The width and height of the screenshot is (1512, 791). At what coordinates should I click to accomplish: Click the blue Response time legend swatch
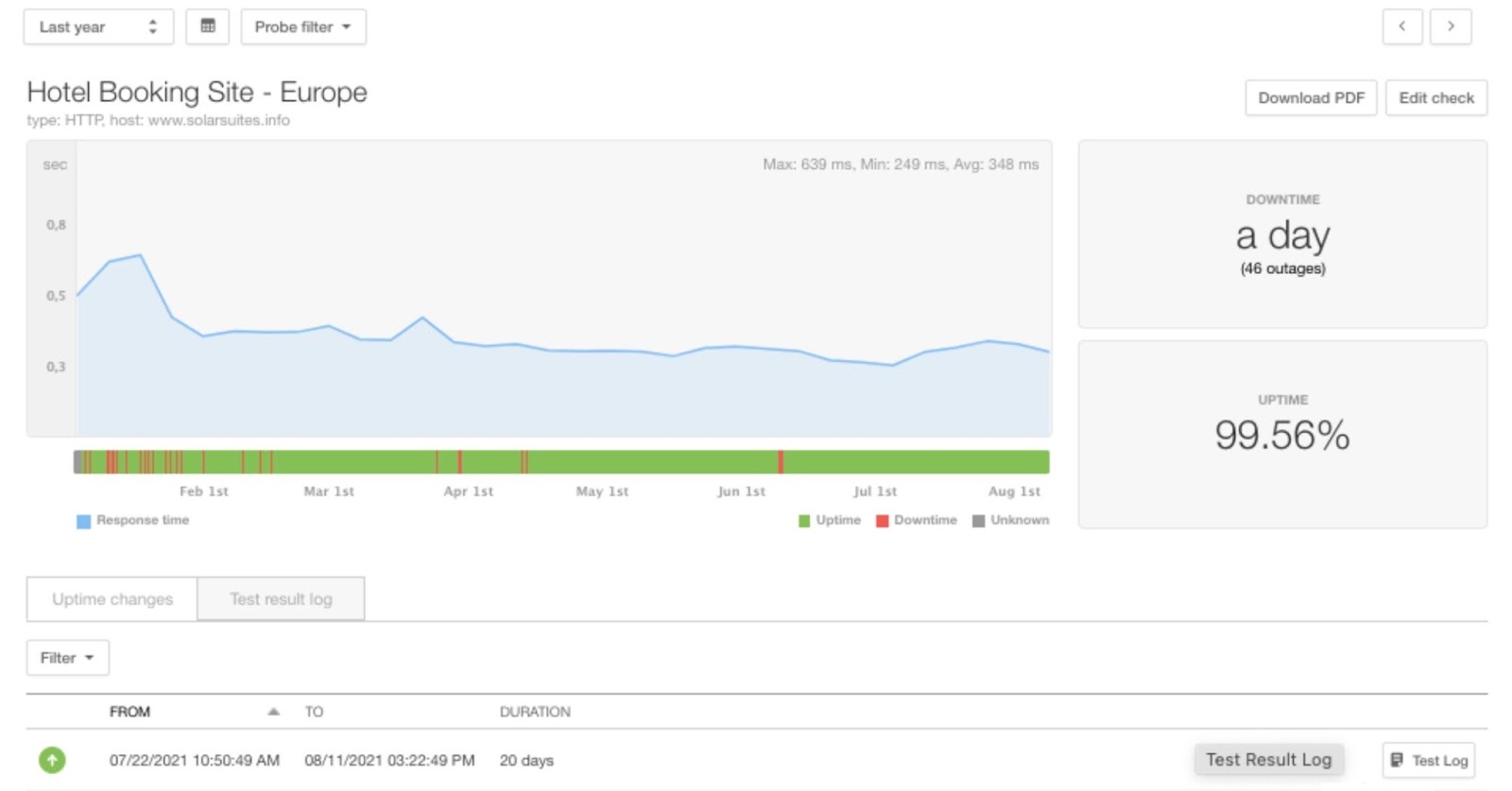(x=83, y=521)
